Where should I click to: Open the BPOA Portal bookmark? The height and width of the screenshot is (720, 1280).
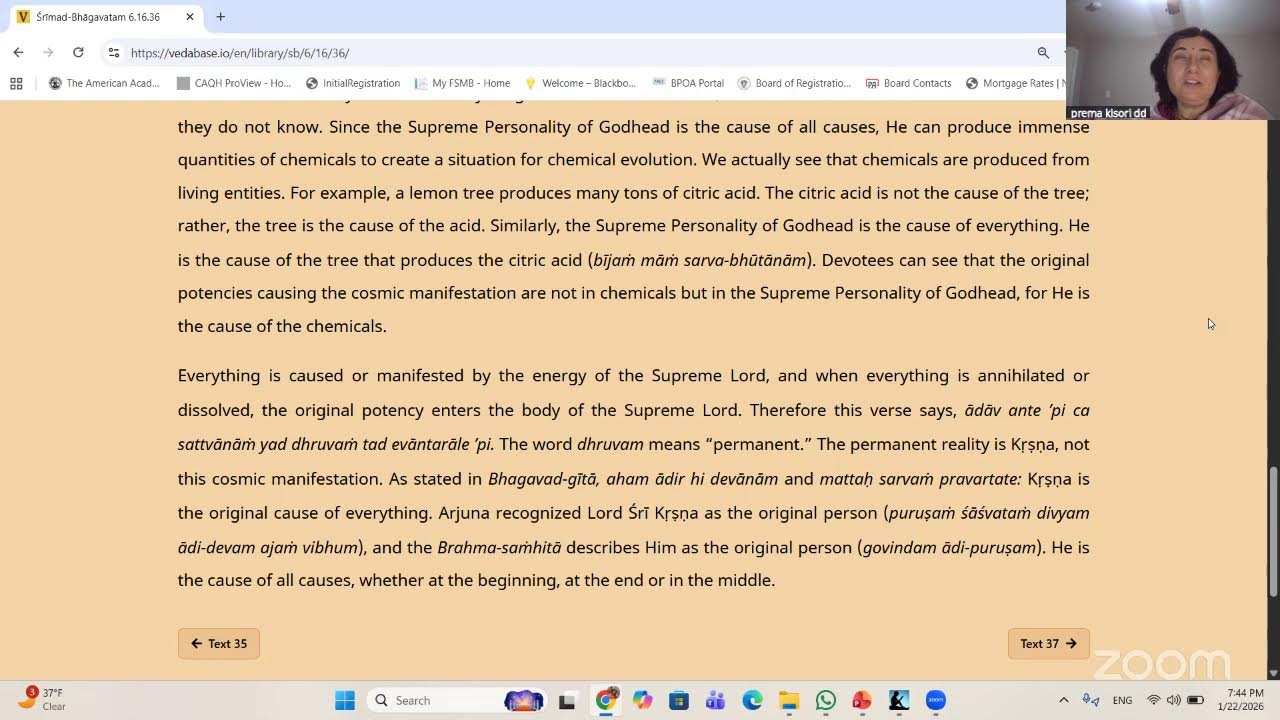click(688, 83)
